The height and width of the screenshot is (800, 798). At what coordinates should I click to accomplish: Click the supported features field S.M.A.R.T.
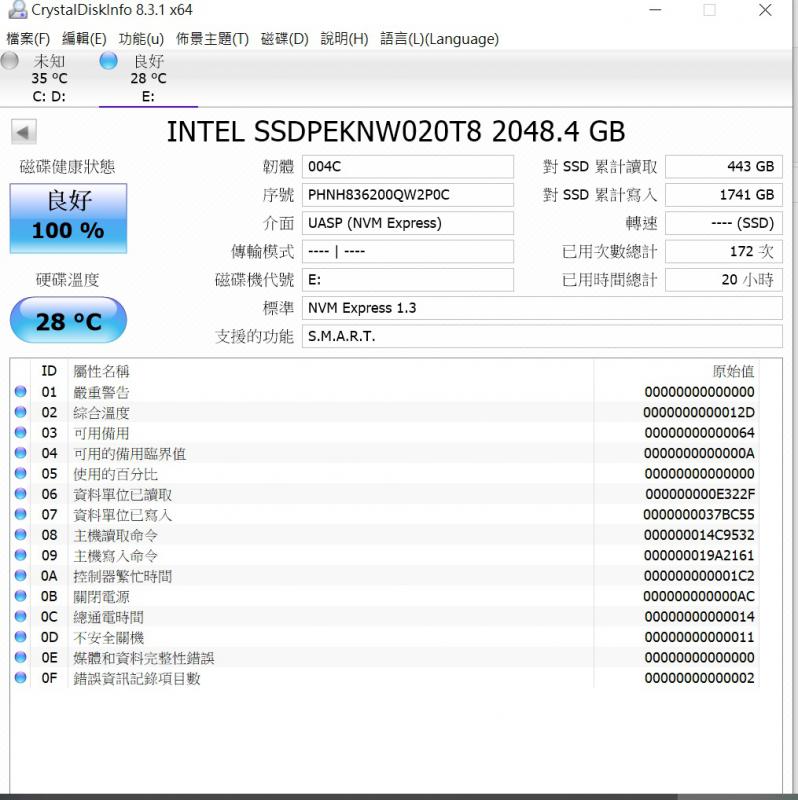(x=542, y=337)
